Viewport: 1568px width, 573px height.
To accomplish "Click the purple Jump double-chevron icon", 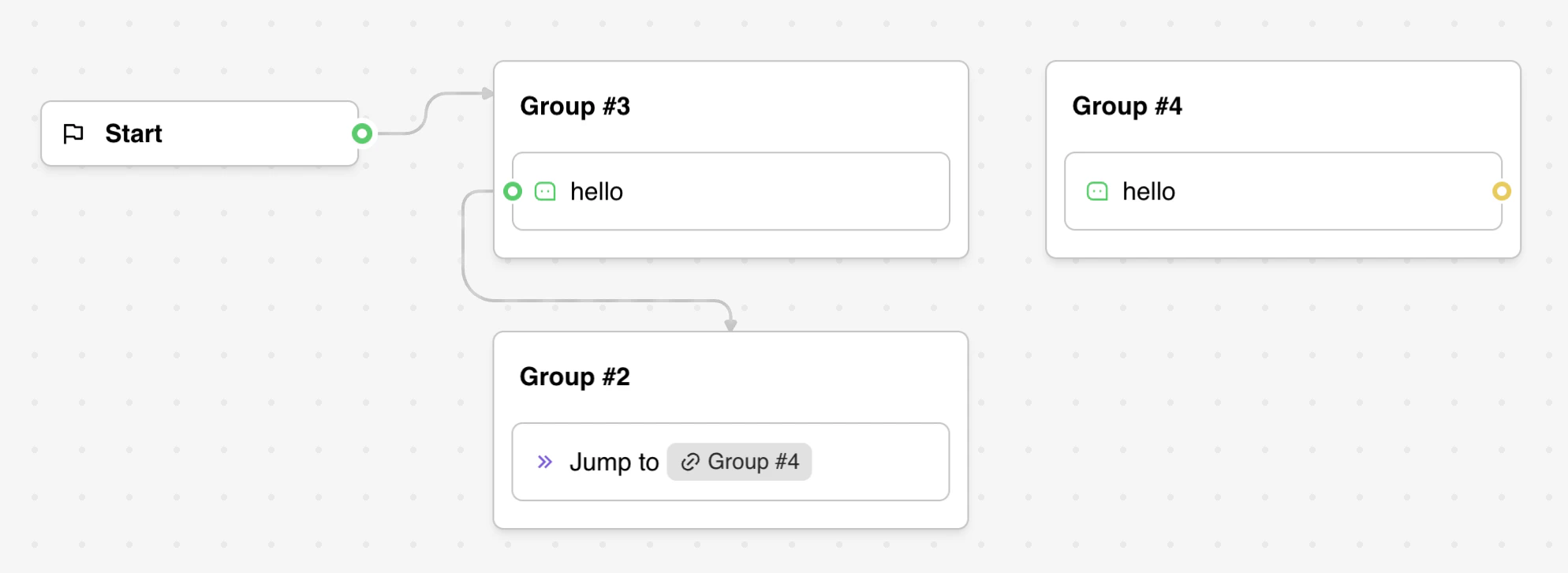I will [544, 462].
